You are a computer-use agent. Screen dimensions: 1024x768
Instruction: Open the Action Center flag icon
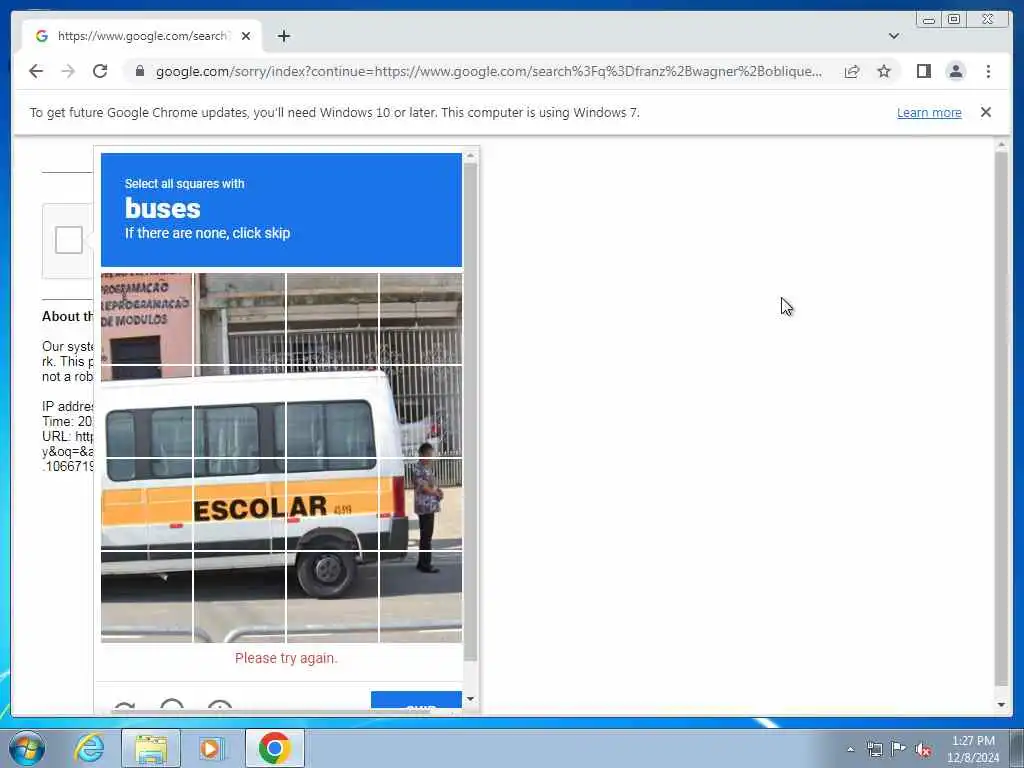pyautogui.click(x=899, y=749)
